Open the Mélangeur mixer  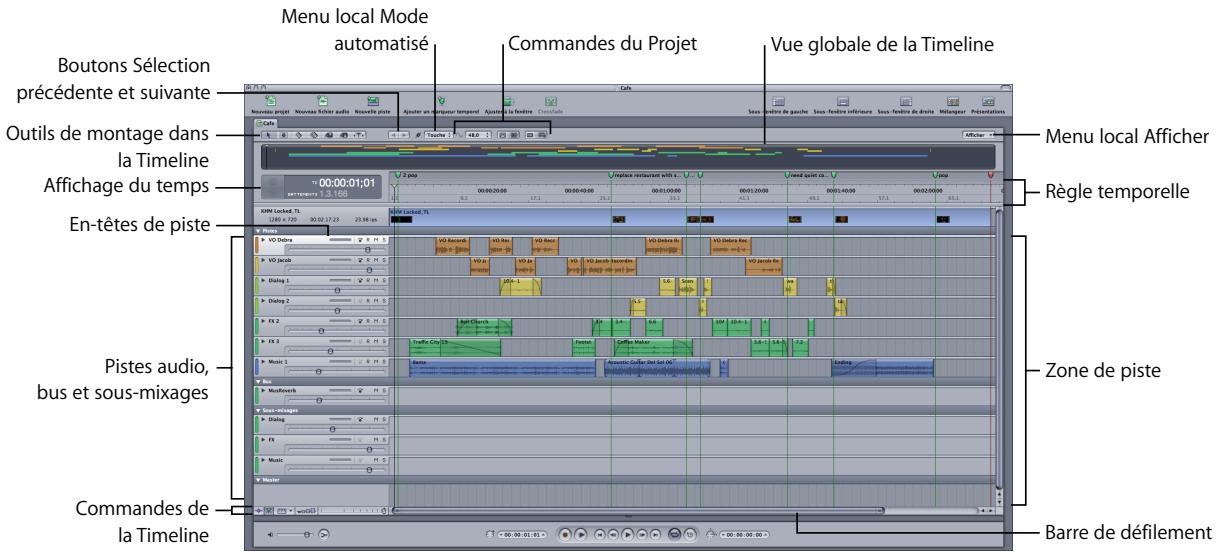click(x=953, y=101)
